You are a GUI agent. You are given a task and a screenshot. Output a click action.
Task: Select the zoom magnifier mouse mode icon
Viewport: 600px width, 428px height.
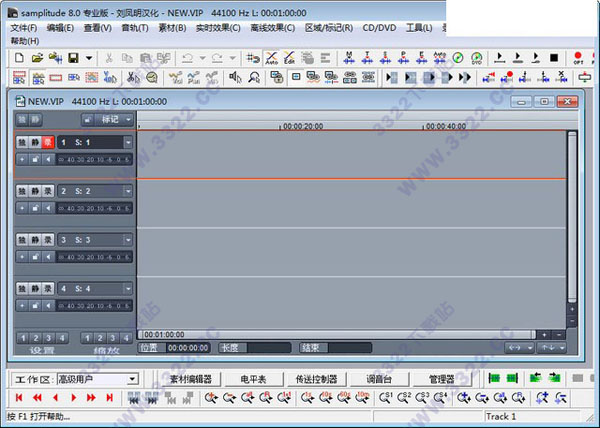point(254,78)
